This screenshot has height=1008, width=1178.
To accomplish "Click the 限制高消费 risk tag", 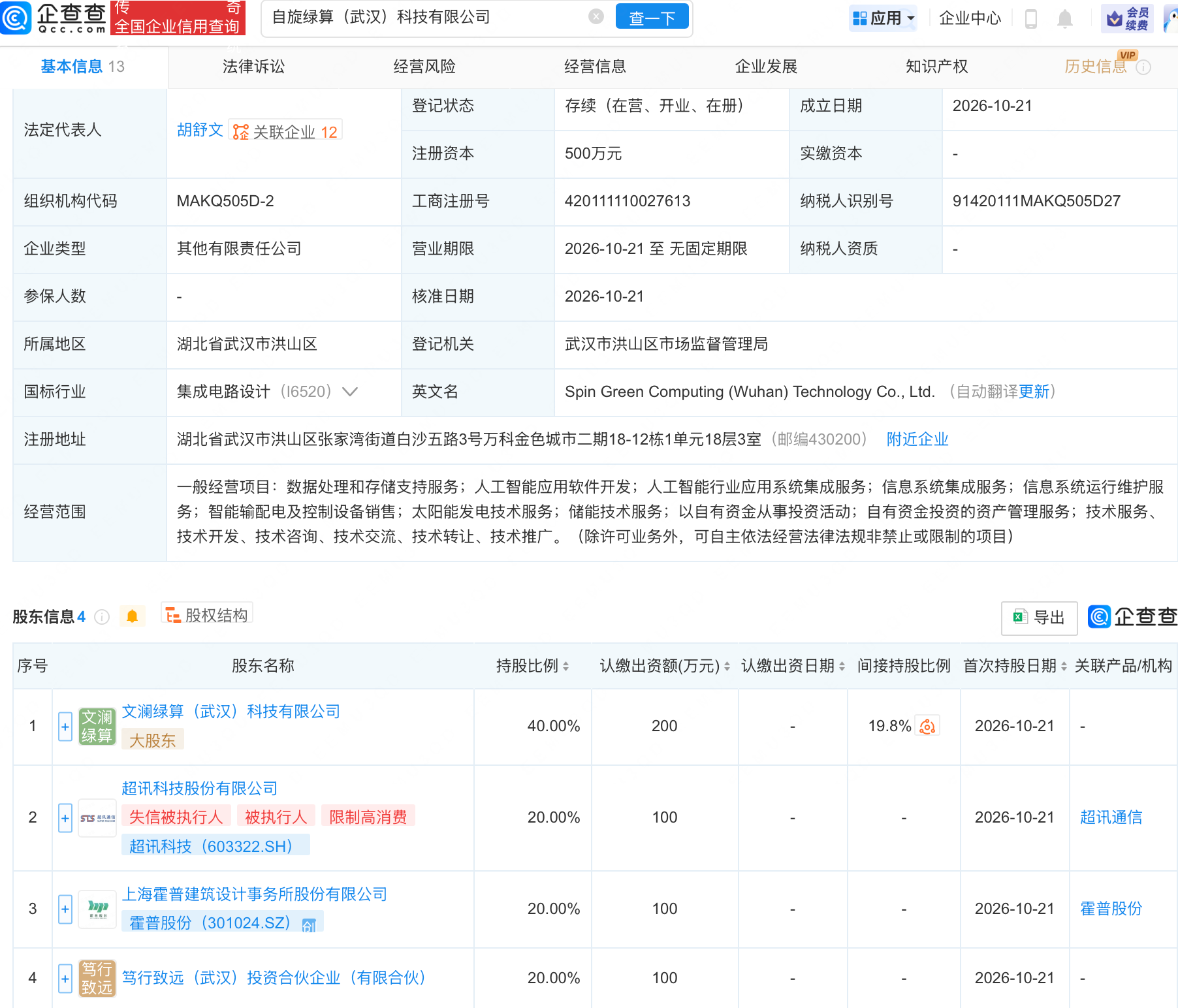I will (368, 817).
